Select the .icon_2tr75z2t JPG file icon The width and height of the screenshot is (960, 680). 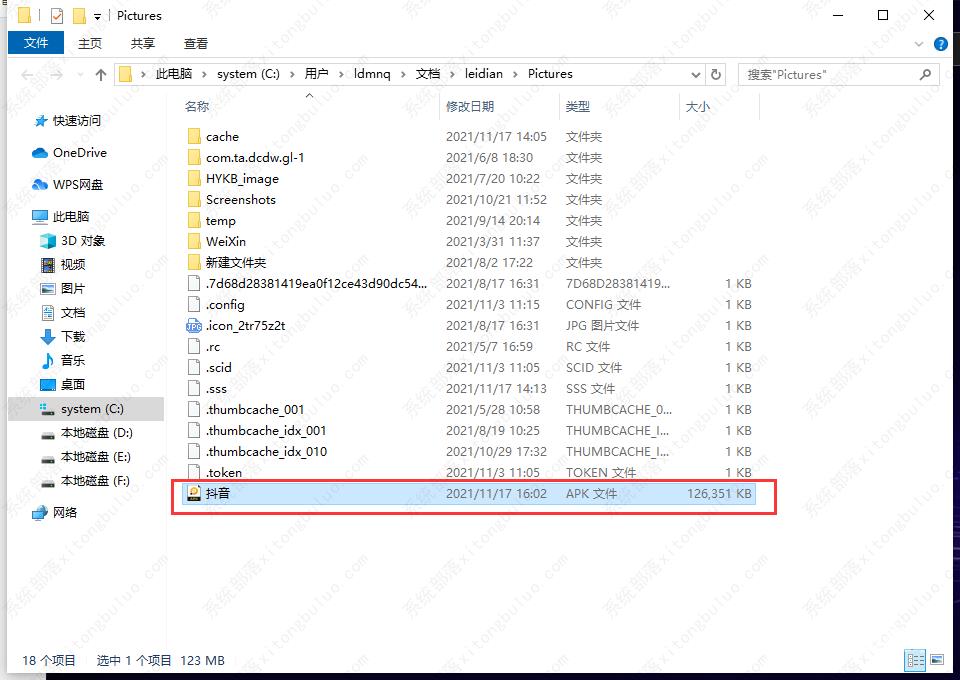coord(194,326)
